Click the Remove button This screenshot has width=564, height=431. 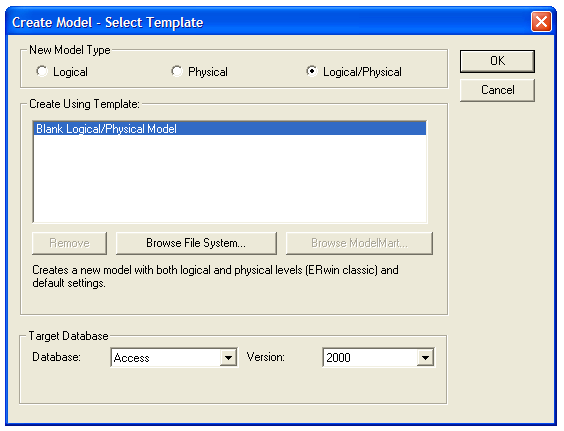coord(69,243)
